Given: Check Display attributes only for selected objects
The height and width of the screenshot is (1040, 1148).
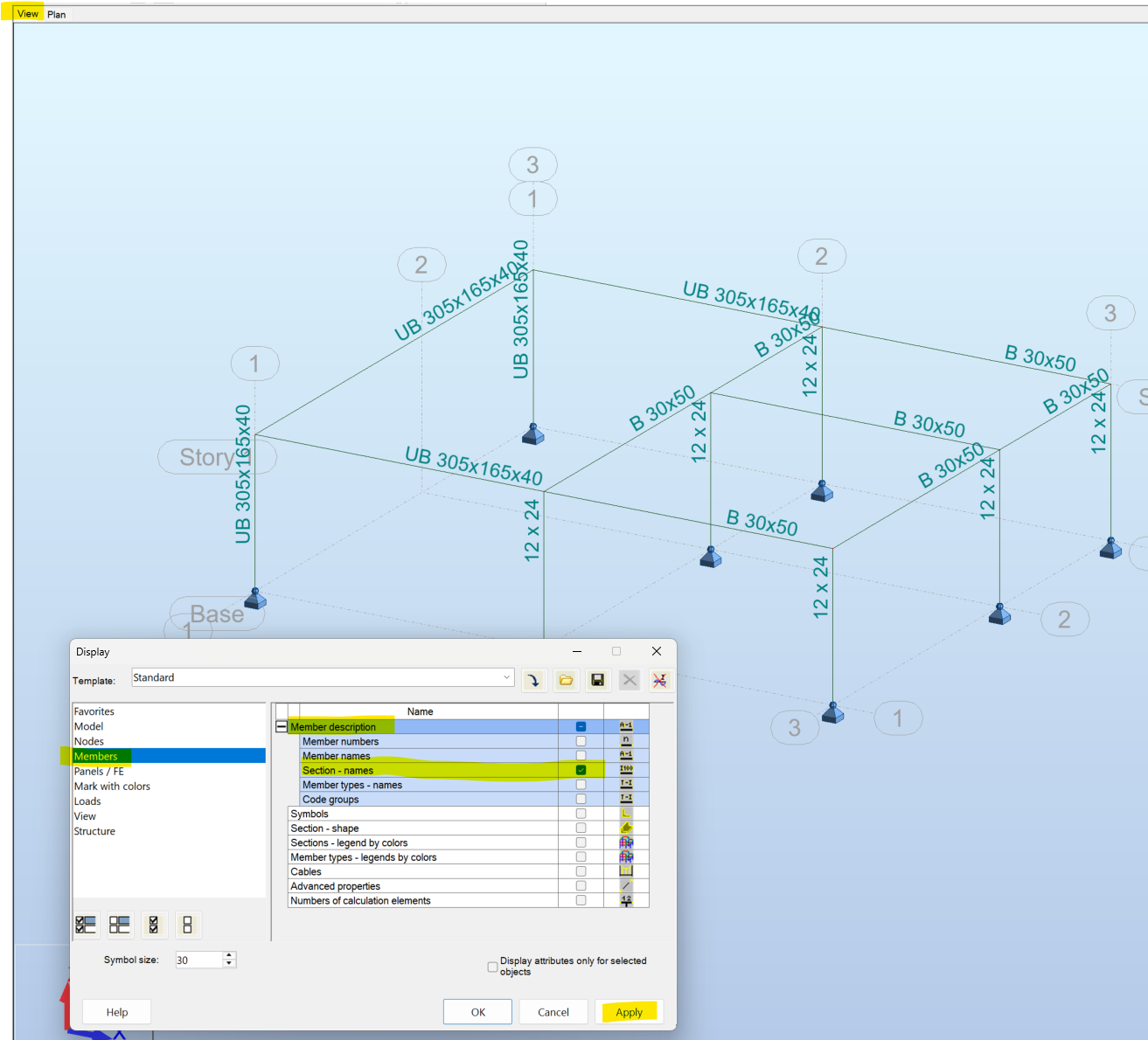Looking at the screenshot, I should [x=492, y=967].
